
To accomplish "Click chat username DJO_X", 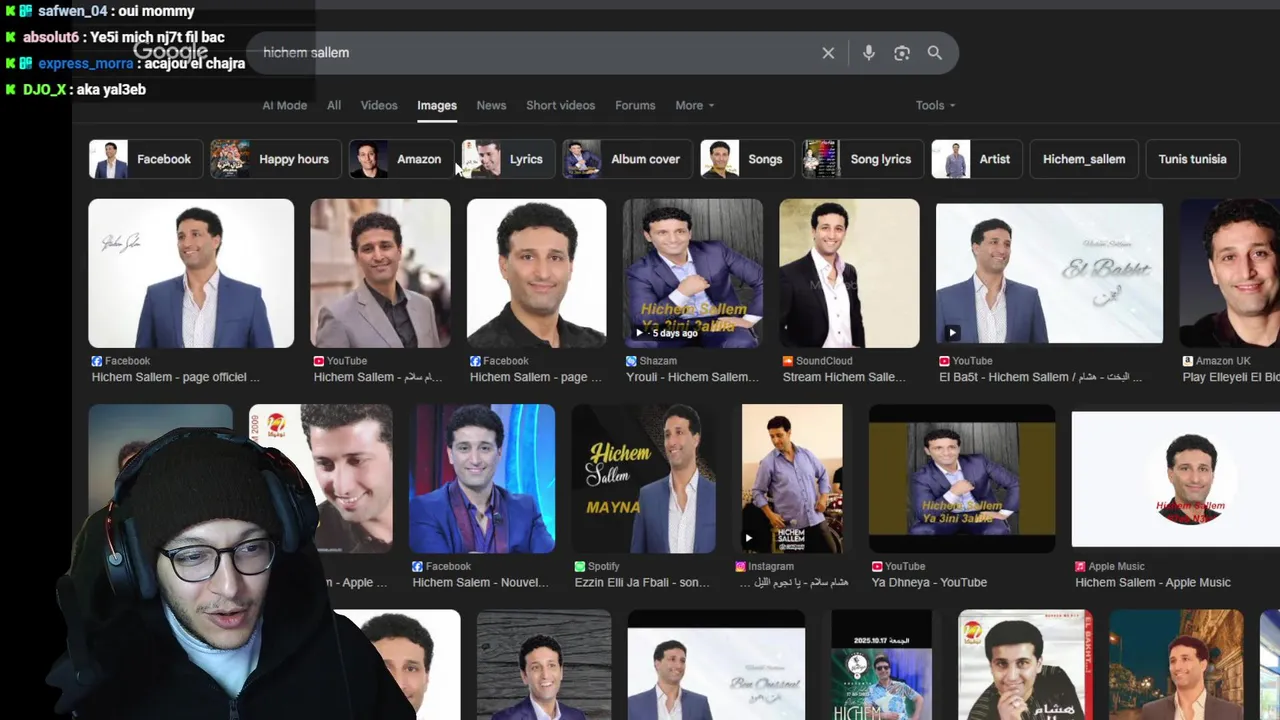I will point(44,89).
